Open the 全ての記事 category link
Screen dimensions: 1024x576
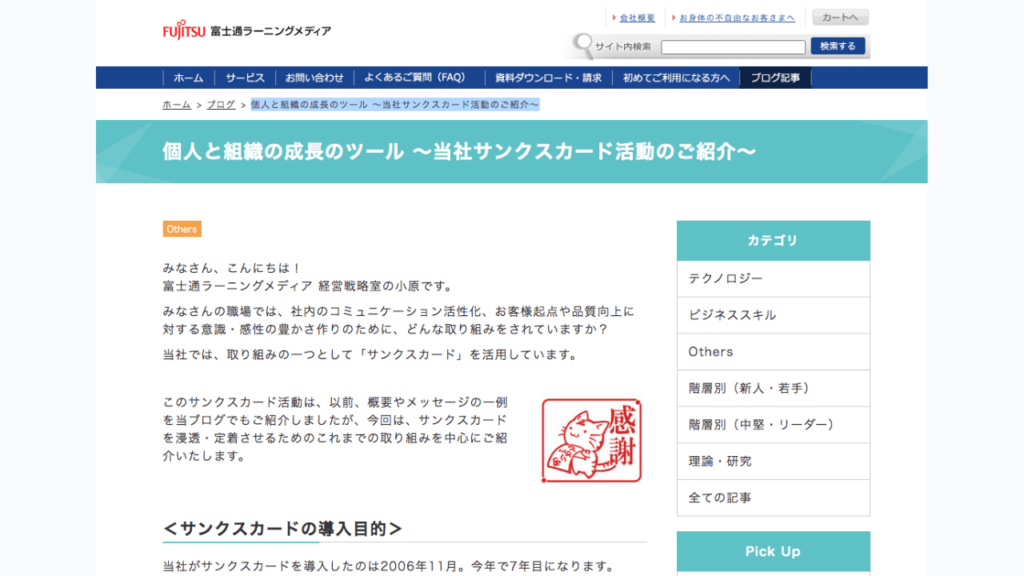773,498
